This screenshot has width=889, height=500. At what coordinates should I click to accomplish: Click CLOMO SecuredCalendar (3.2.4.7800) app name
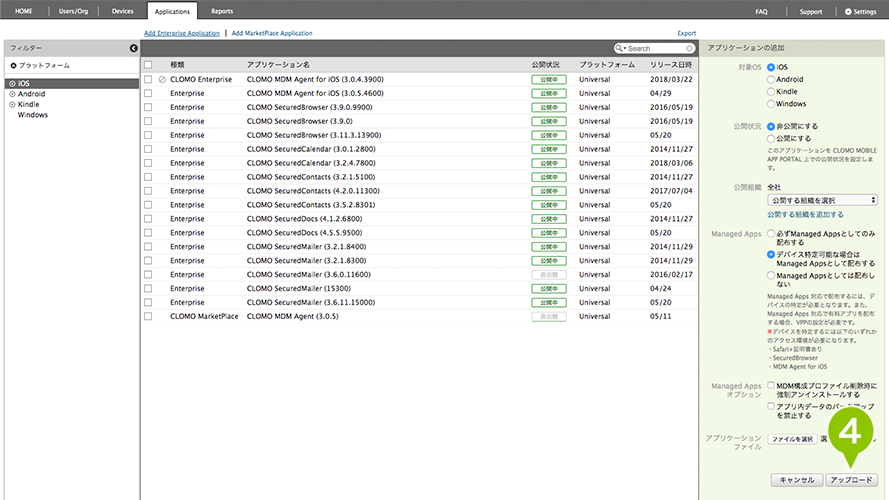tap(311, 163)
